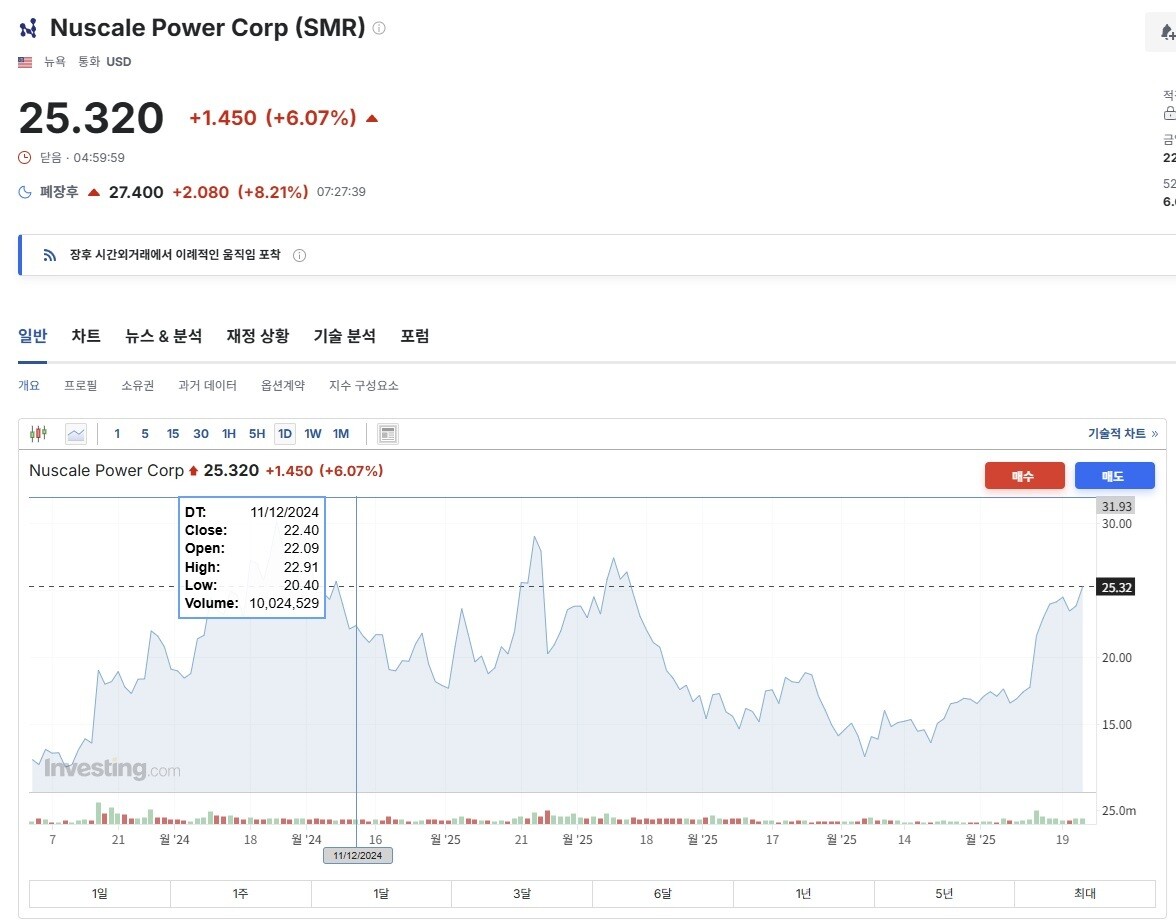Select the 1D interval
Screen dimensions: 1176x922
click(x=285, y=434)
